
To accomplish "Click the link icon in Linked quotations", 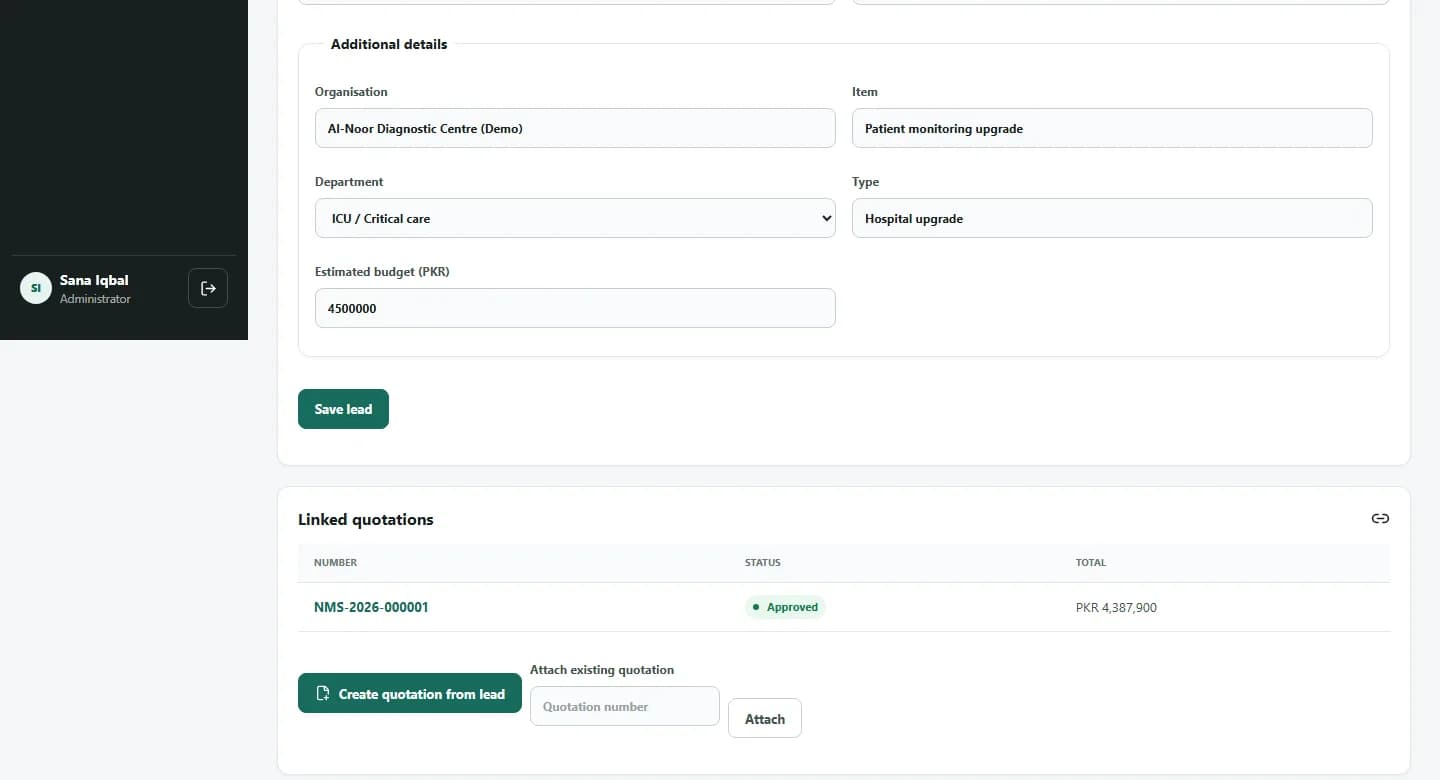I will click(1380, 518).
